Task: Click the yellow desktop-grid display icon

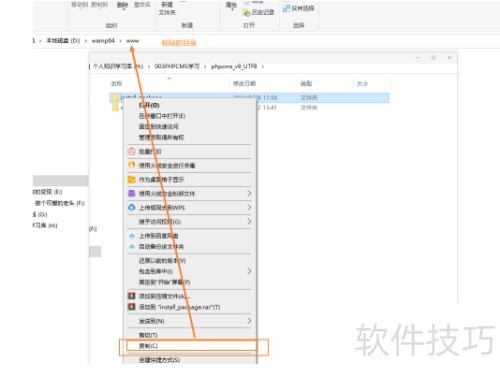Action: [131, 179]
